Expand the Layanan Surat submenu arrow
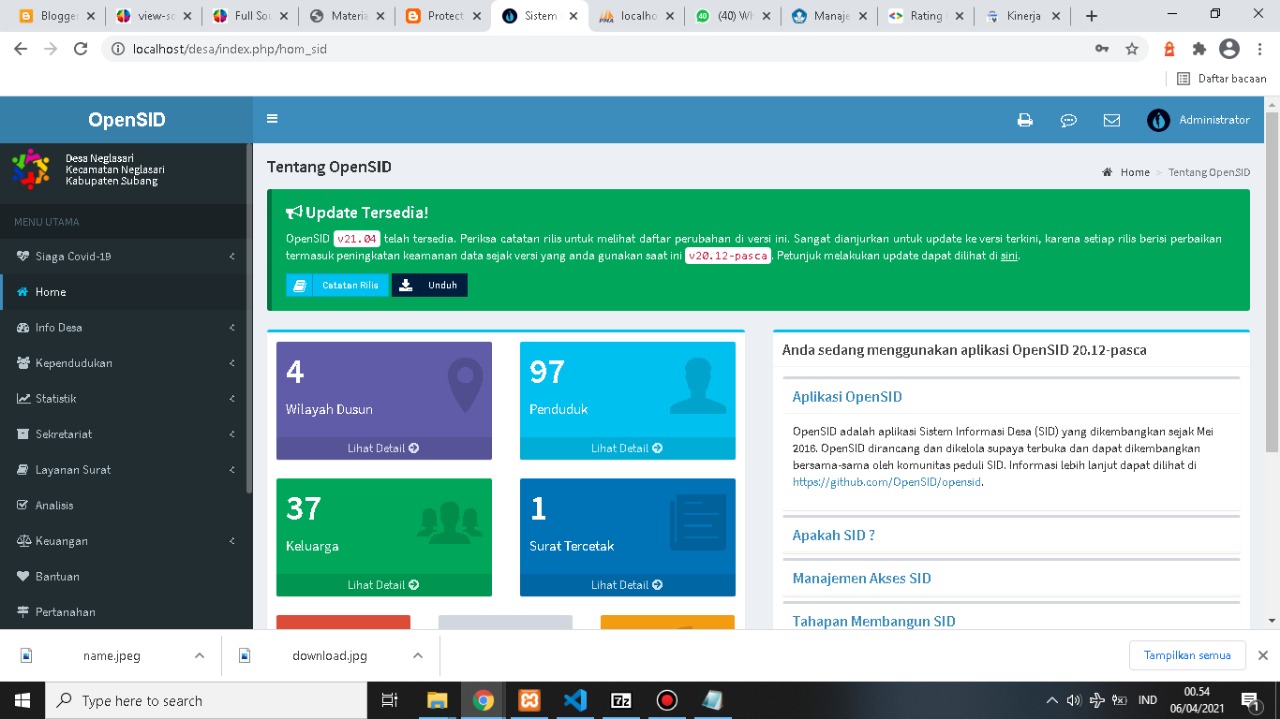 [x=232, y=469]
